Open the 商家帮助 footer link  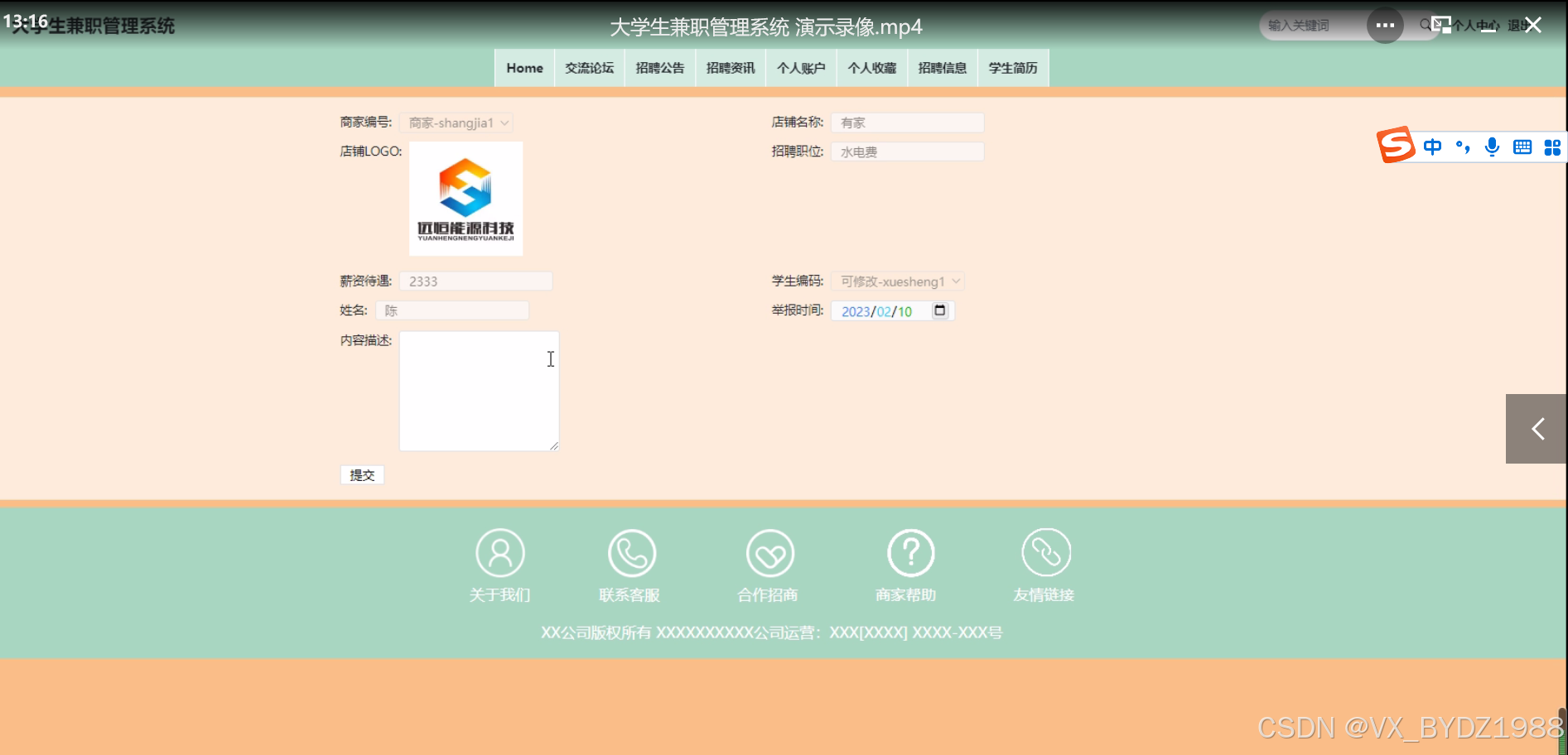pos(906,595)
